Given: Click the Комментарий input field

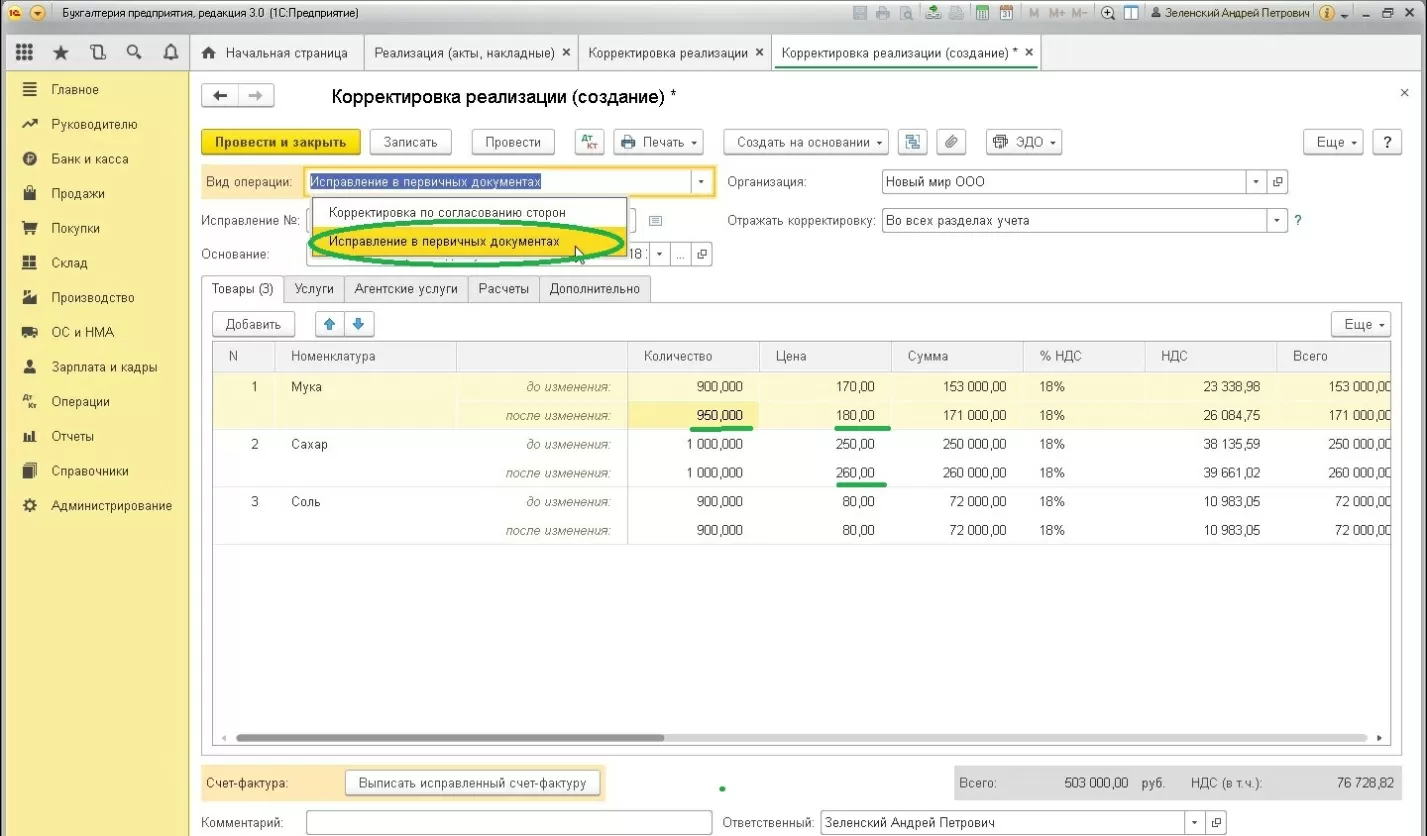Looking at the screenshot, I should tap(500, 822).
